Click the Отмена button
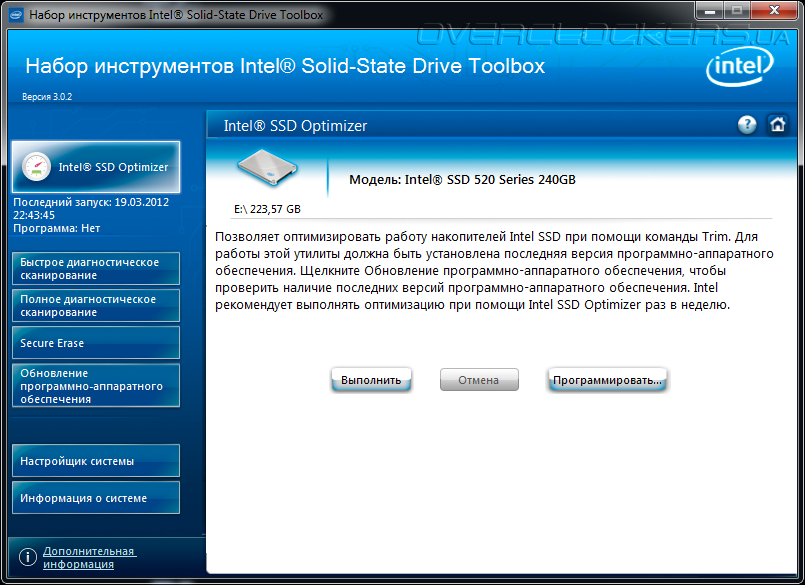Screen dimensions: 805x585 coord(479,380)
